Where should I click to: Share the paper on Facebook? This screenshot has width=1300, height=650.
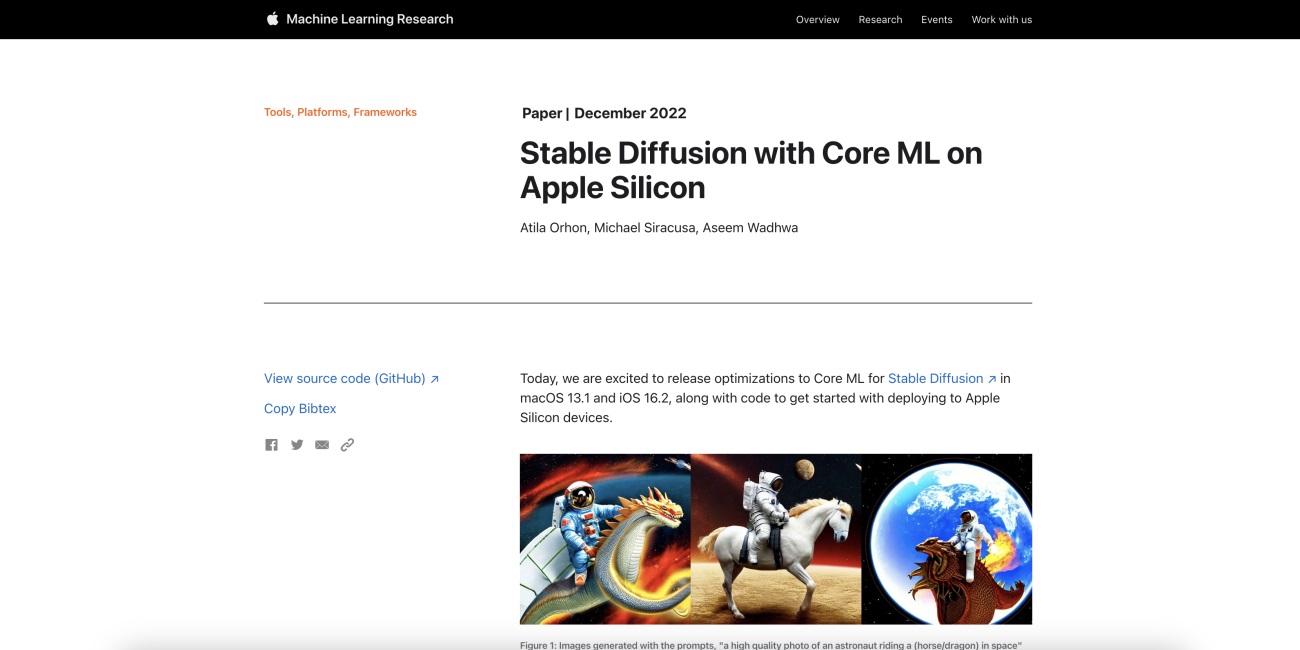(271, 445)
